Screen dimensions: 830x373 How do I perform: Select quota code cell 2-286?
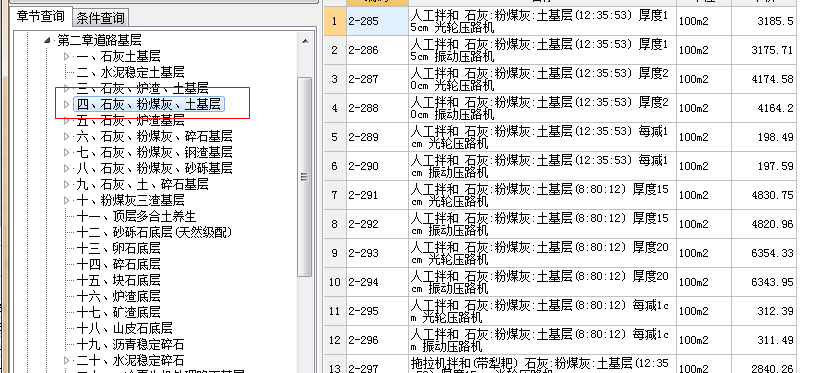click(377, 50)
